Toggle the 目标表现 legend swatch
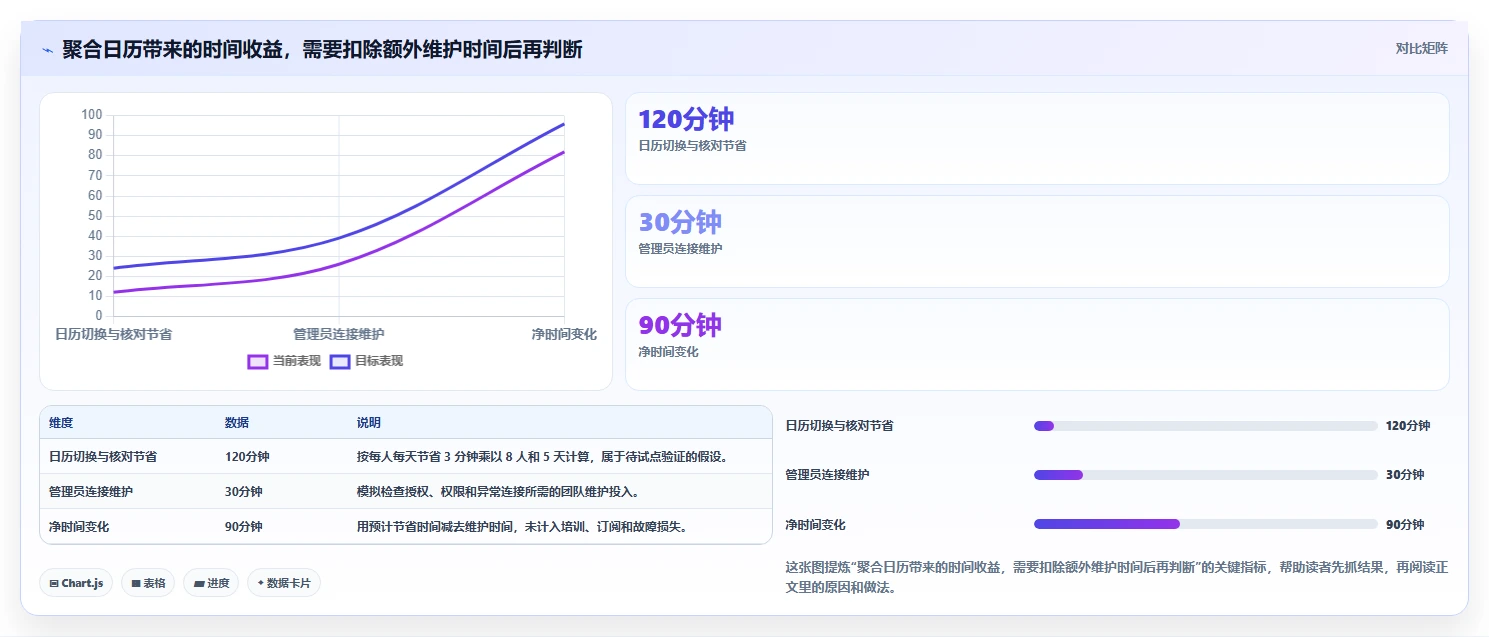1489x637 pixels. [340, 361]
